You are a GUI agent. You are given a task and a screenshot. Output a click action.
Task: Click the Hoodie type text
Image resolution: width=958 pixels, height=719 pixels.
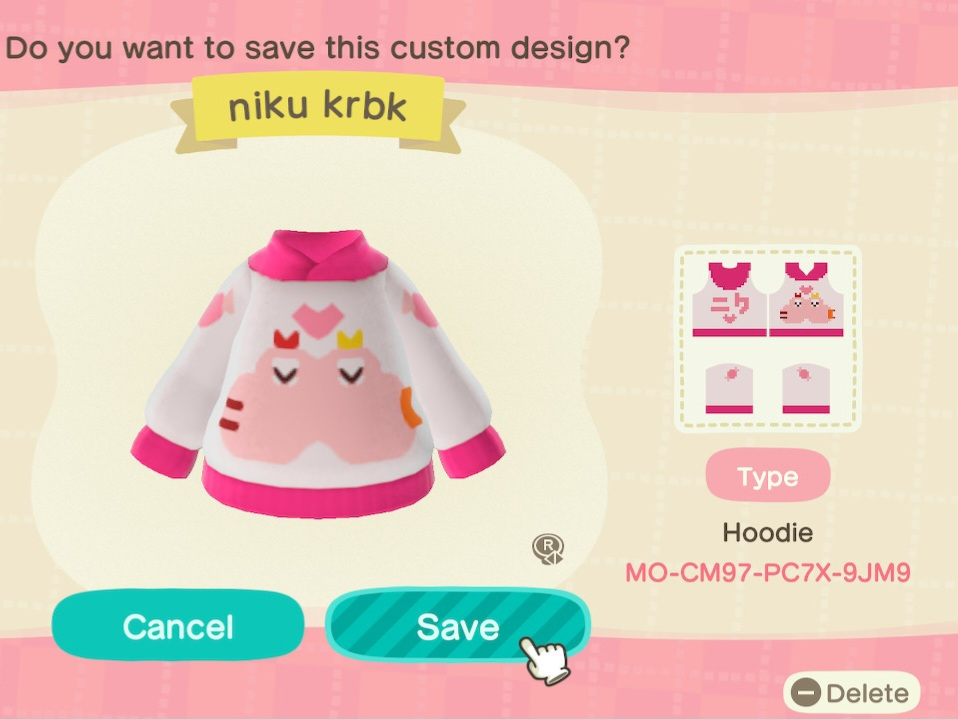point(768,533)
